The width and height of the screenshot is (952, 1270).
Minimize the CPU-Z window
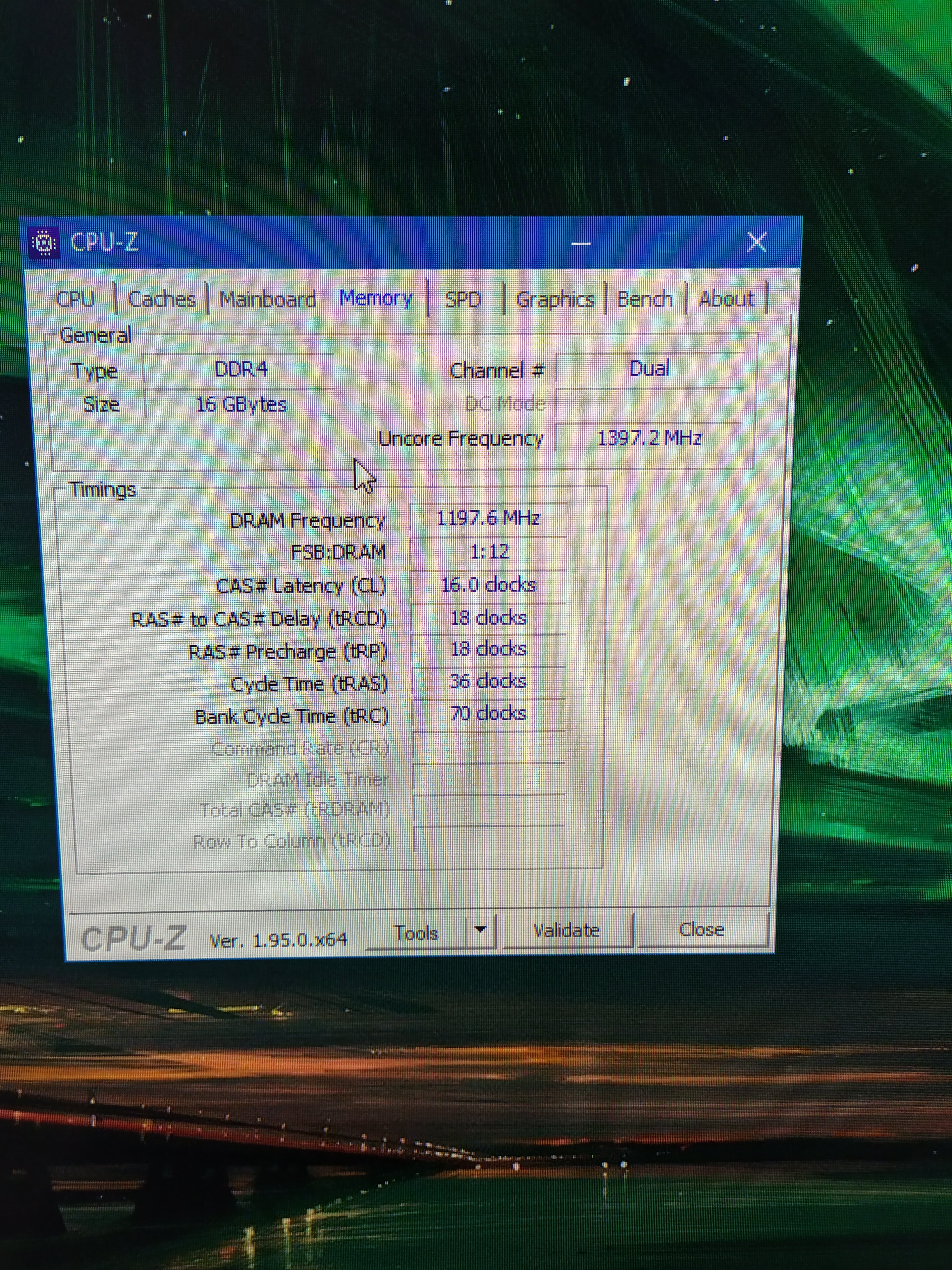click(x=581, y=244)
